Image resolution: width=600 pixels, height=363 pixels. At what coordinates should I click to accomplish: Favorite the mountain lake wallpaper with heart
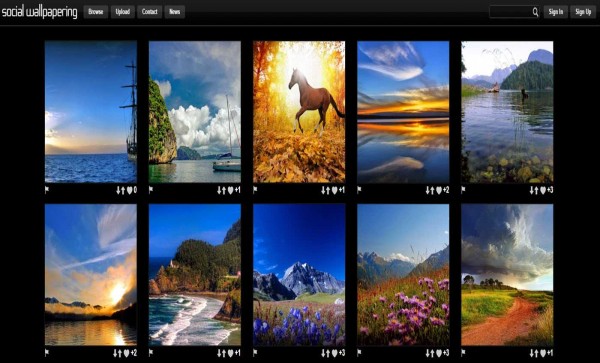[x=543, y=190]
